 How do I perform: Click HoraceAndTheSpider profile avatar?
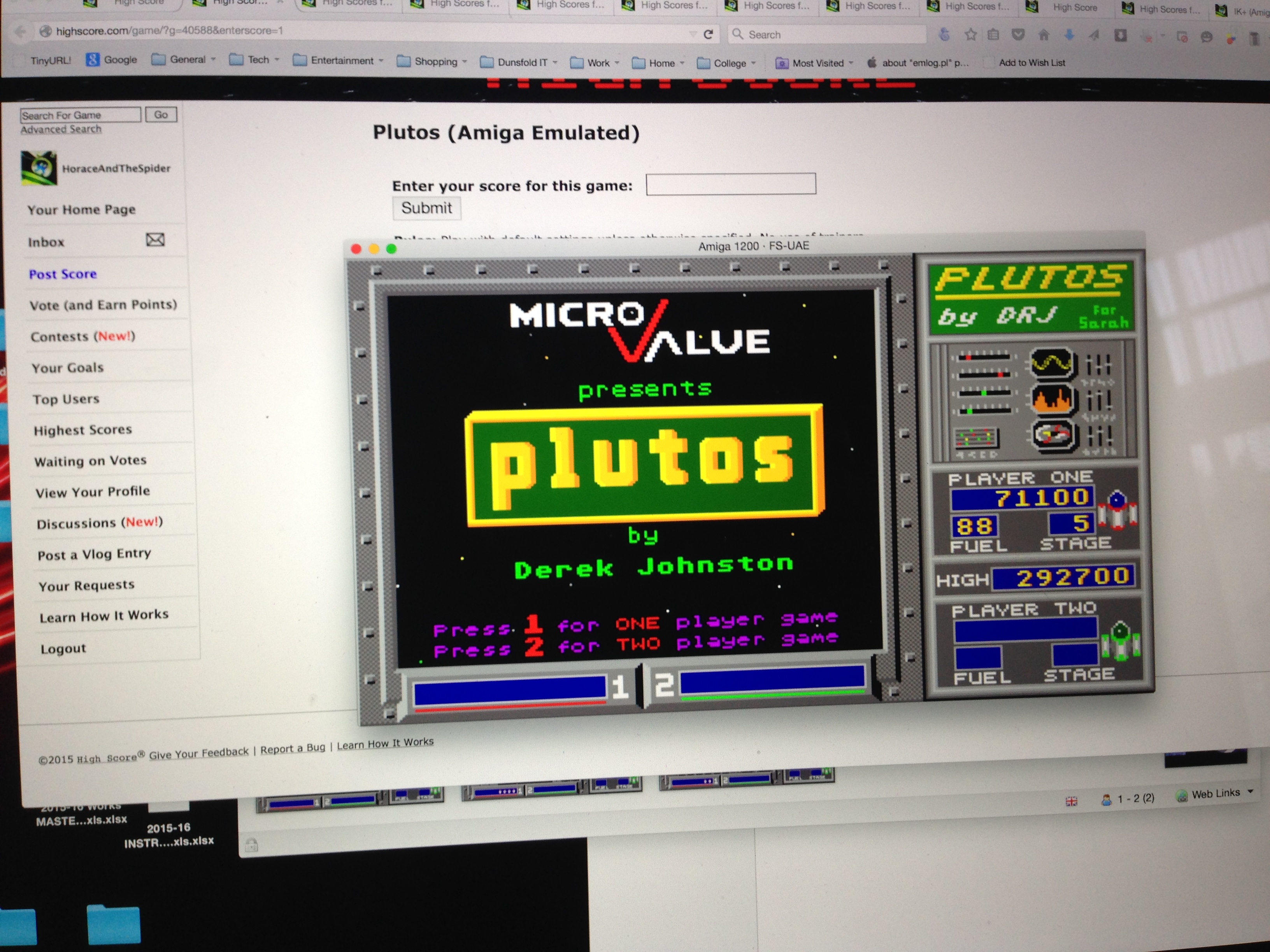tap(39, 168)
